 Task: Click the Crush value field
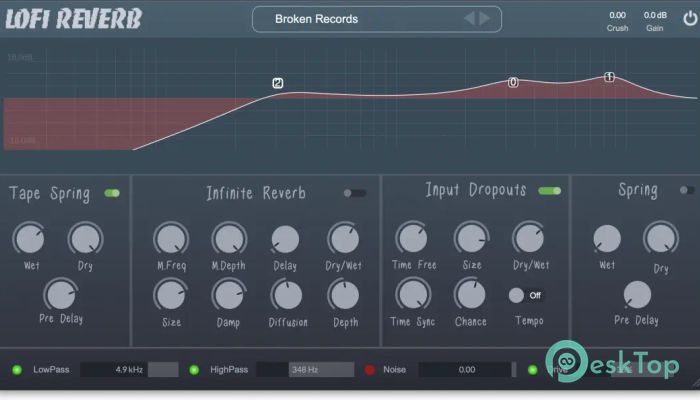pyautogui.click(x=617, y=15)
